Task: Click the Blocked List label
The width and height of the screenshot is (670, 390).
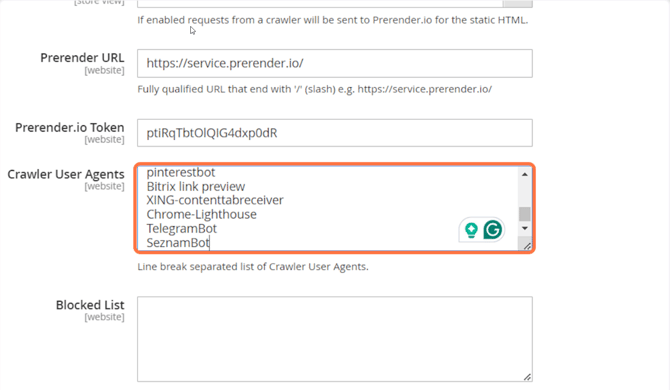Action: pos(90,305)
